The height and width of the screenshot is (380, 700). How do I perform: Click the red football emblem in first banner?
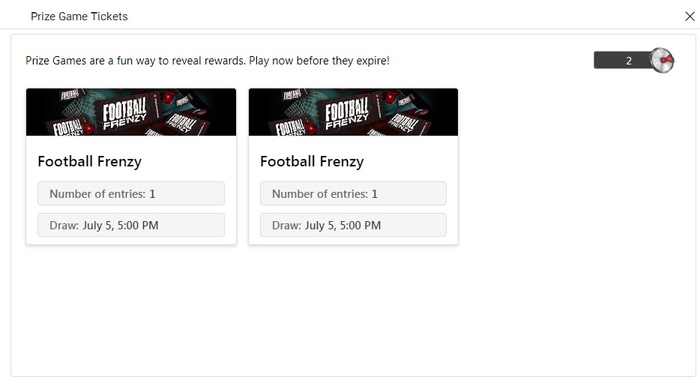point(168,96)
